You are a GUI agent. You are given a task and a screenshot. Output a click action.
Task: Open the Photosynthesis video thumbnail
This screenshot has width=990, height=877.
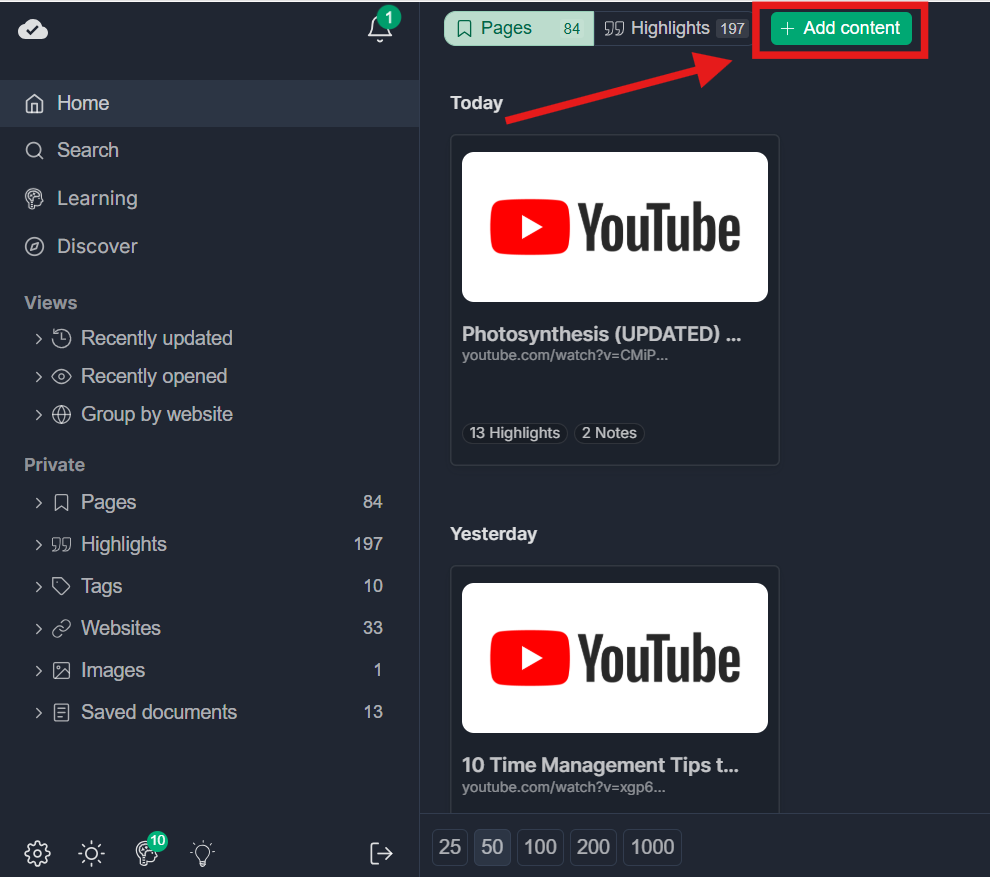pos(614,226)
